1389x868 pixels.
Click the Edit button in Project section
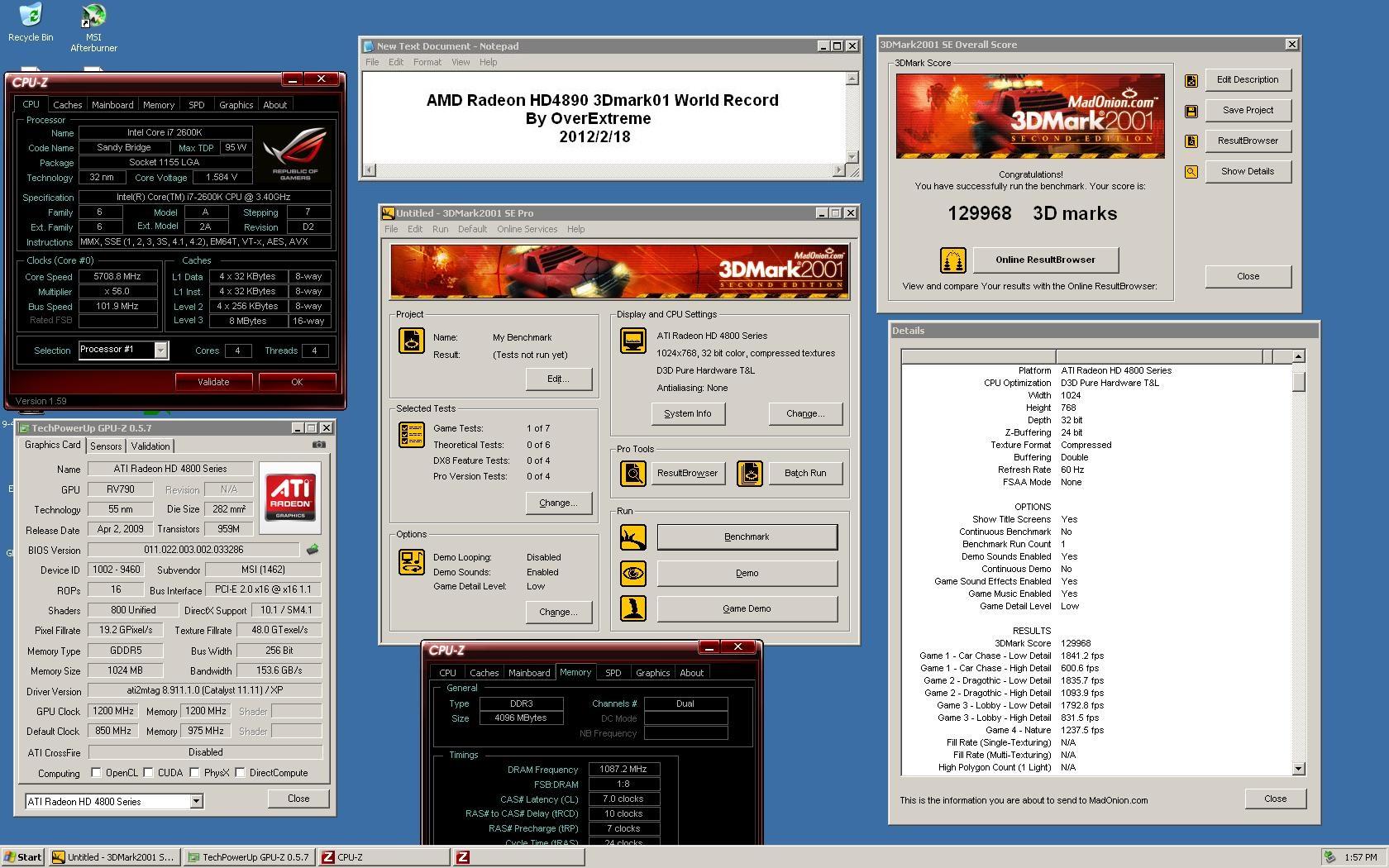(x=558, y=379)
